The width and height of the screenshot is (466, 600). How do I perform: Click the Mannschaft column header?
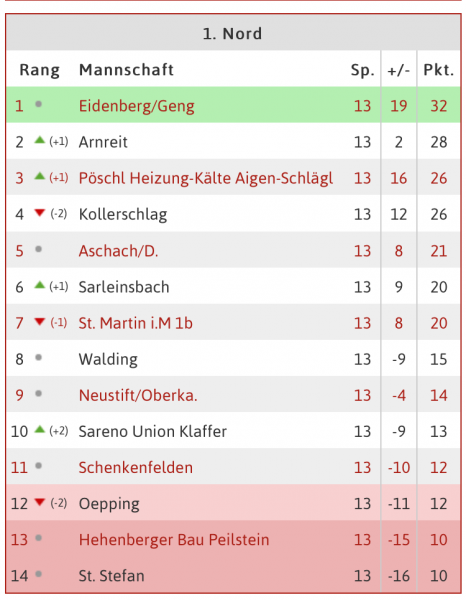point(126,70)
